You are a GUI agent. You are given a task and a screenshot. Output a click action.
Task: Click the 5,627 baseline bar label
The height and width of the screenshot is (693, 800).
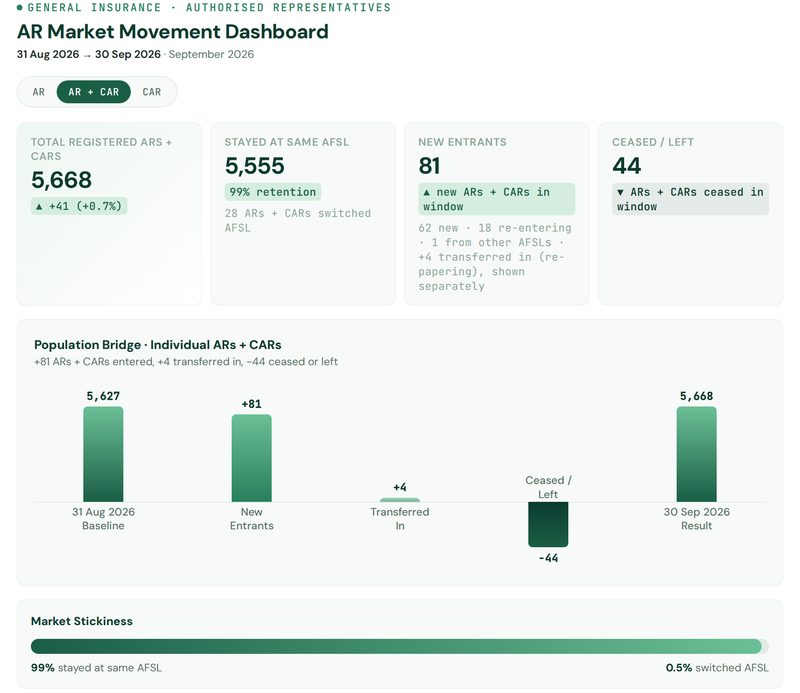coord(103,396)
